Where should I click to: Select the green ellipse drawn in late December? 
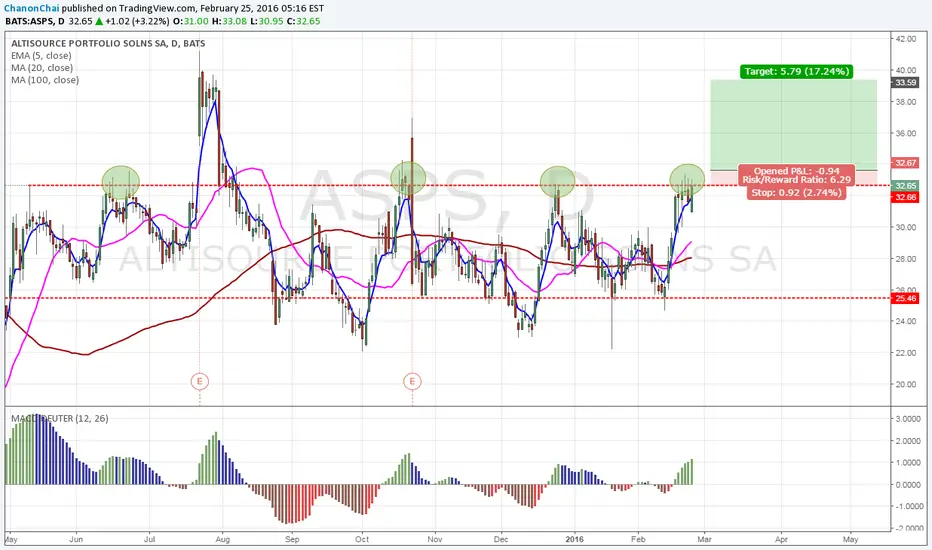pyautogui.click(x=558, y=182)
